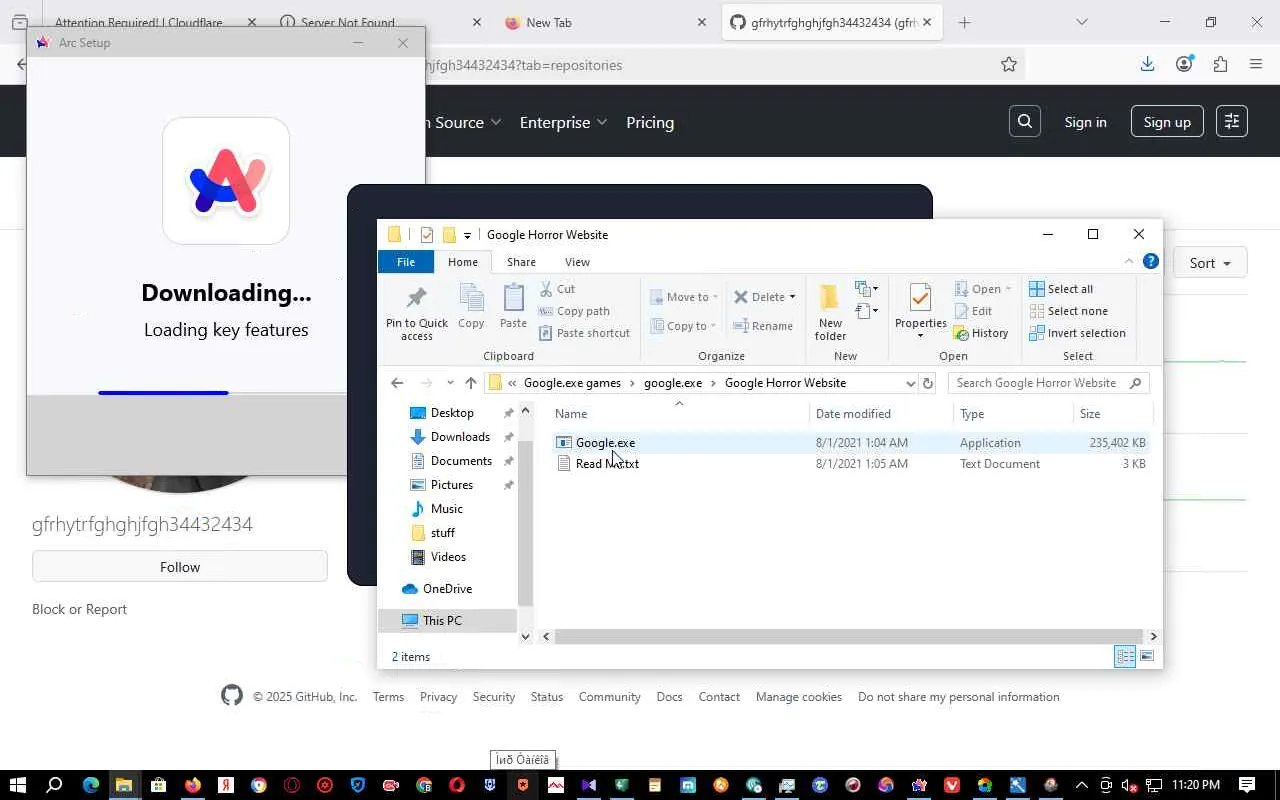Open the Easy access dropdown icon

coord(866,312)
